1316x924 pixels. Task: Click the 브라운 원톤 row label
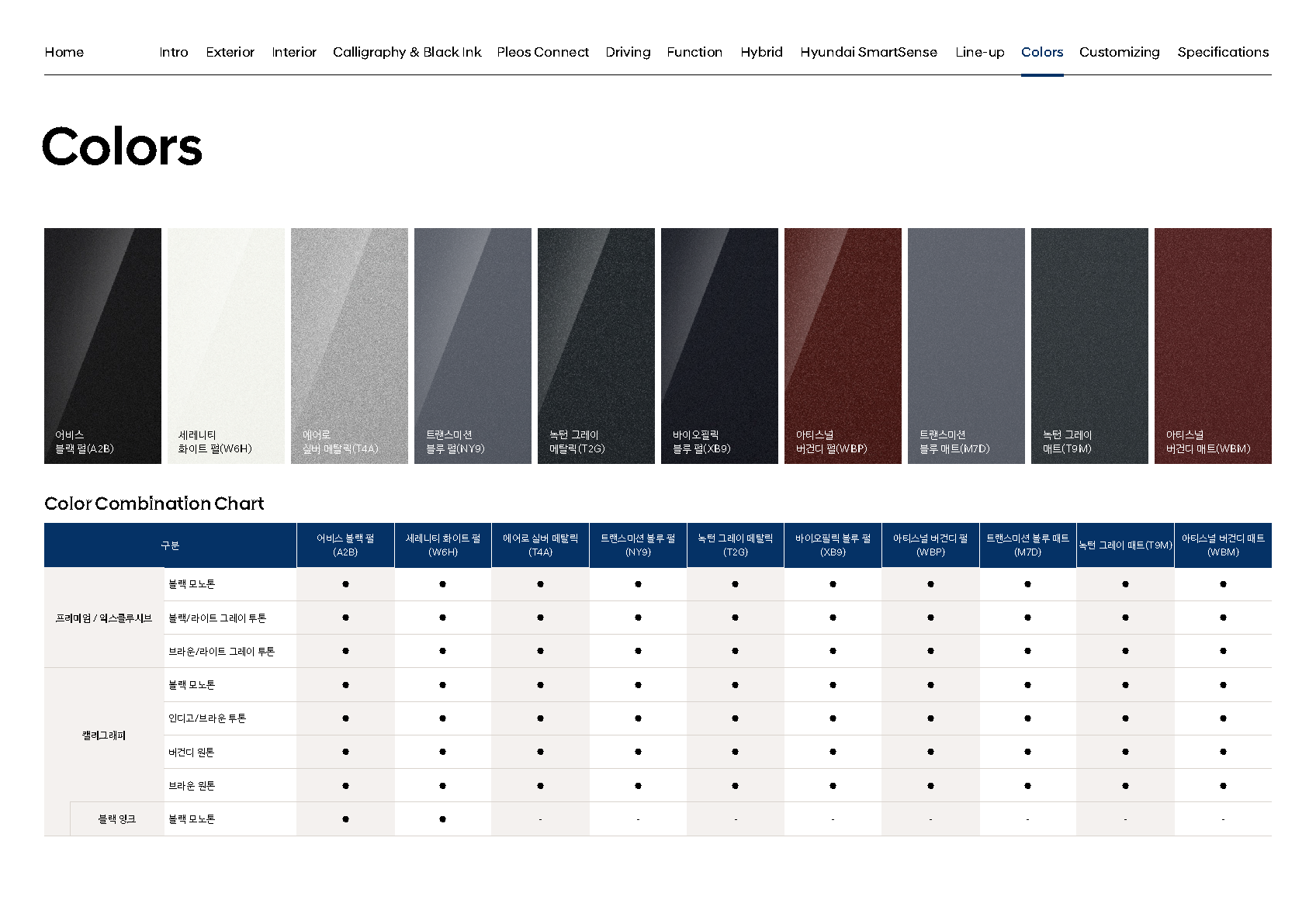(x=192, y=786)
